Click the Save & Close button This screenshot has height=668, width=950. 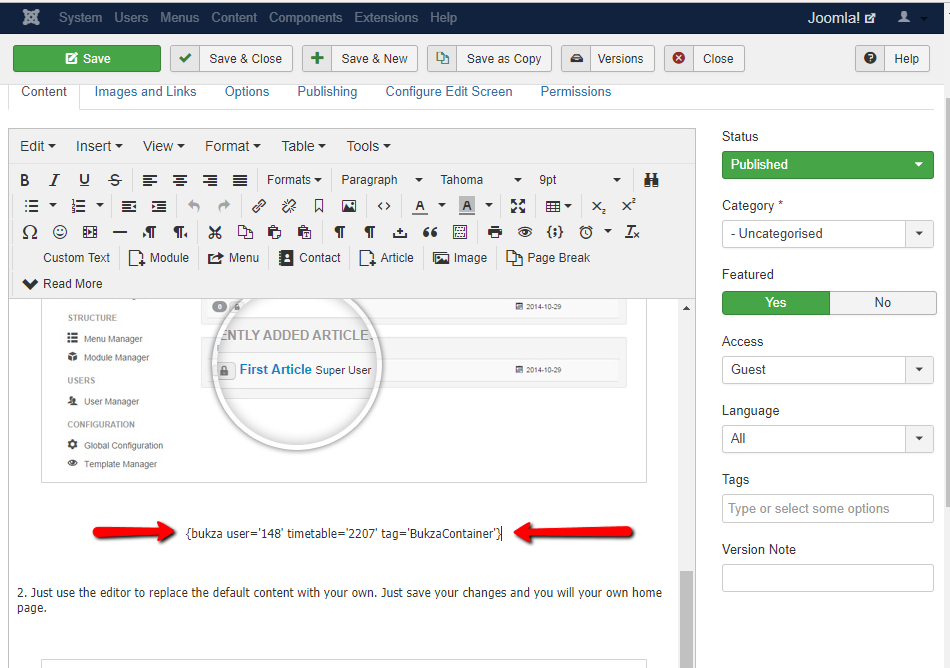click(232, 59)
